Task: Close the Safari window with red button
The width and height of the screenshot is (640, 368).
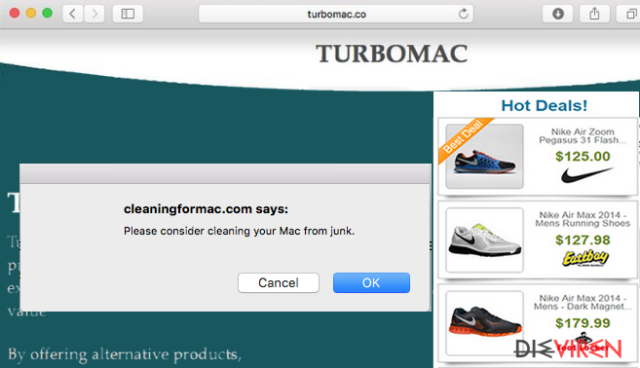Action: tap(15, 13)
